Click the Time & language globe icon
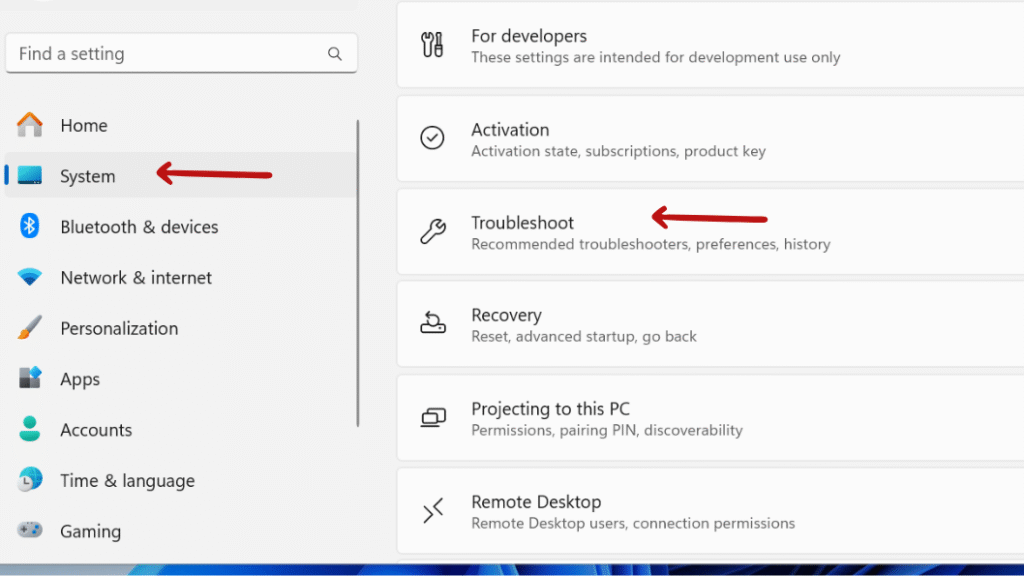 point(29,480)
